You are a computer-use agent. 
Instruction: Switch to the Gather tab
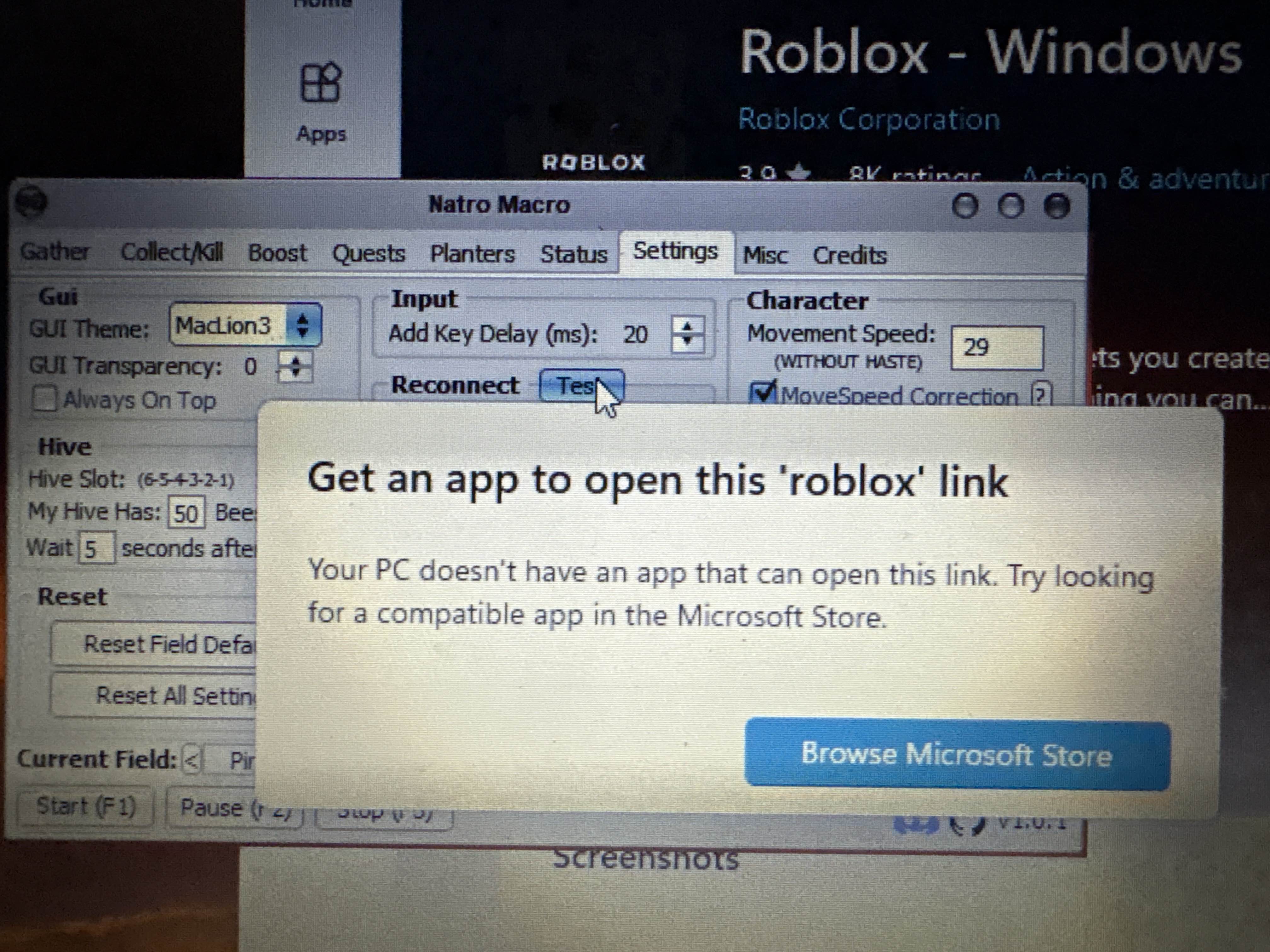tap(54, 251)
